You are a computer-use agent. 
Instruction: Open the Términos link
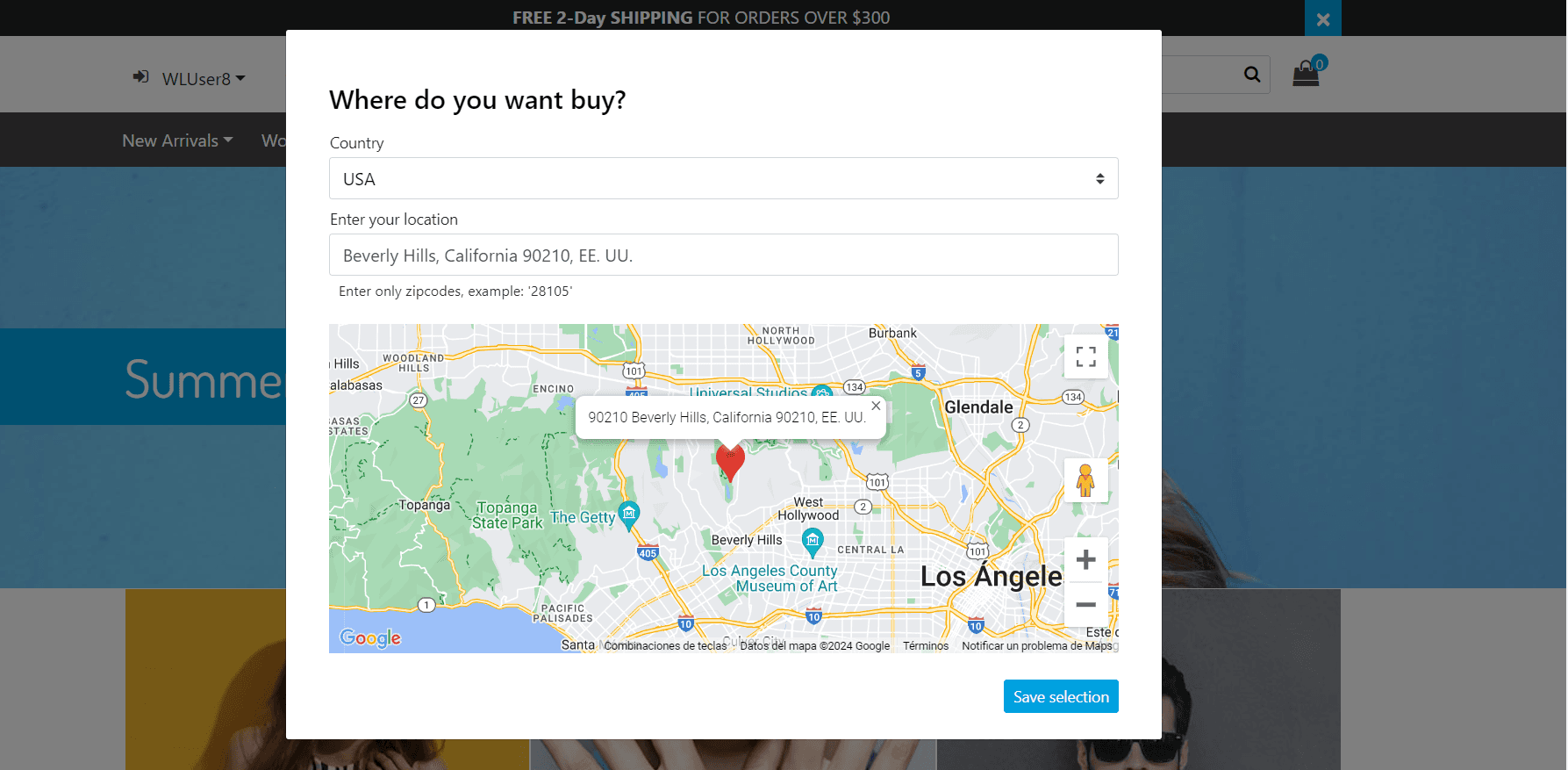click(926, 646)
